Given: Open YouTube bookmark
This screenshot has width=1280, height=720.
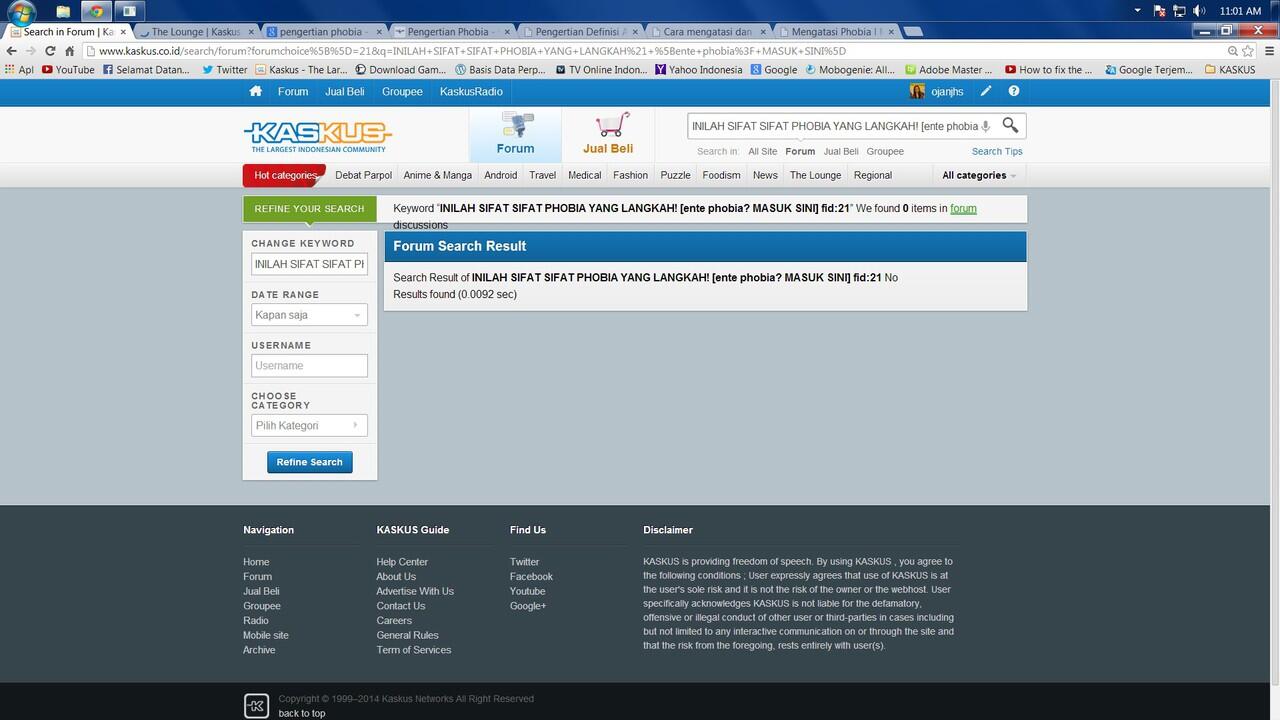Looking at the screenshot, I should click(x=68, y=70).
